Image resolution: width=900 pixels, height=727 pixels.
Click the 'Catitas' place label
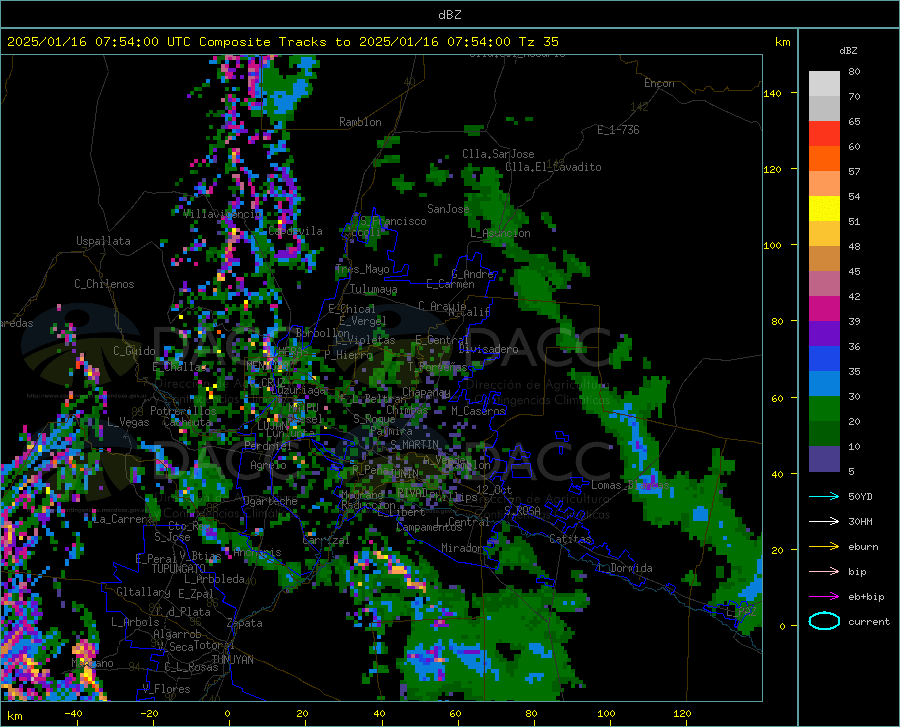pyautogui.click(x=570, y=539)
